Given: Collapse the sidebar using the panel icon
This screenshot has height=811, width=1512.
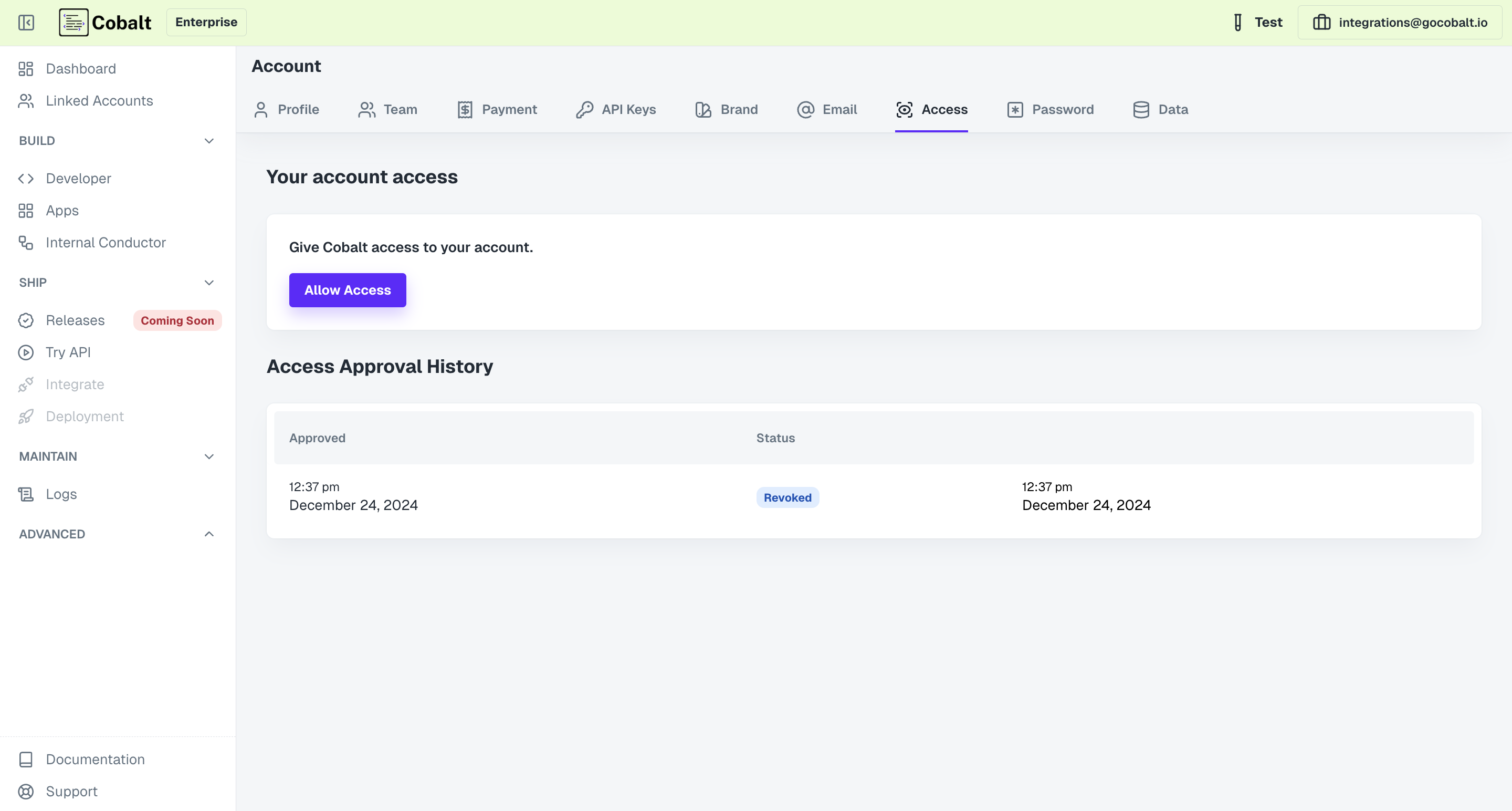Looking at the screenshot, I should click(x=26, y=22).
